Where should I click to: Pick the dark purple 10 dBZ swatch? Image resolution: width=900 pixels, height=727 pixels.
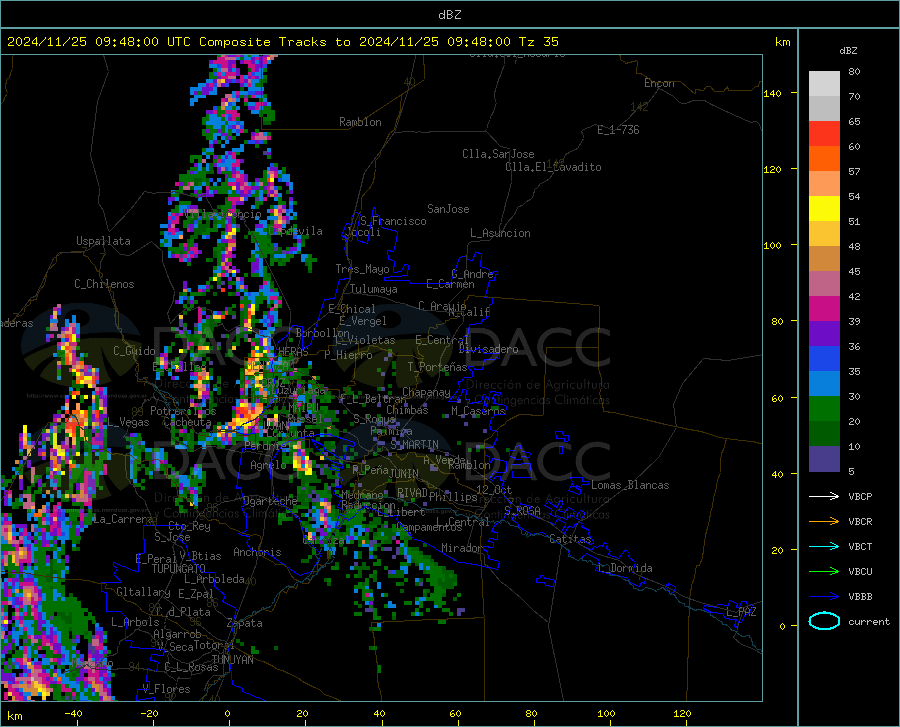click(824, 459)
